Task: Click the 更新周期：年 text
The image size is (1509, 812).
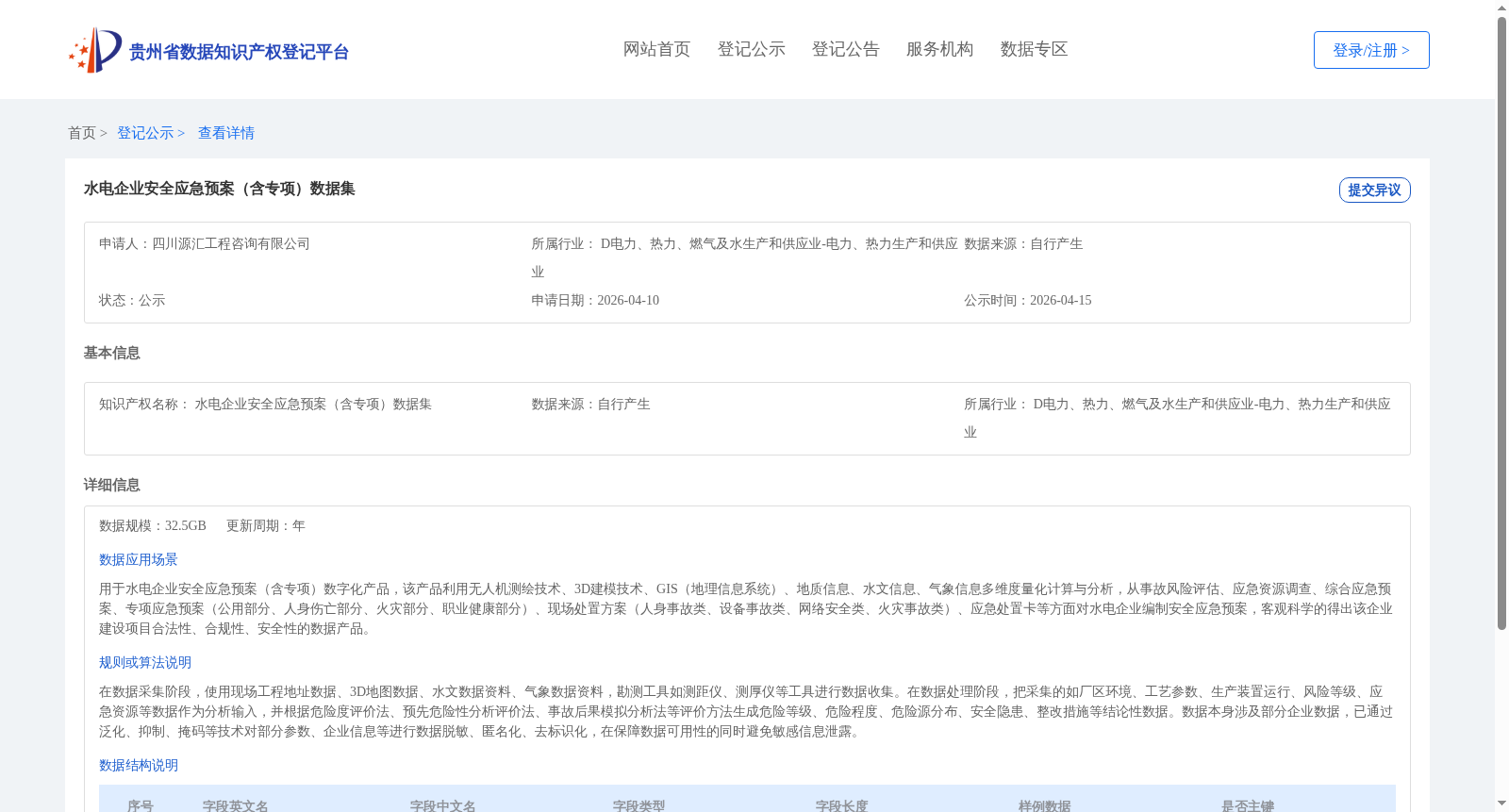Action: pyautogui.click(x=266, y=525)
